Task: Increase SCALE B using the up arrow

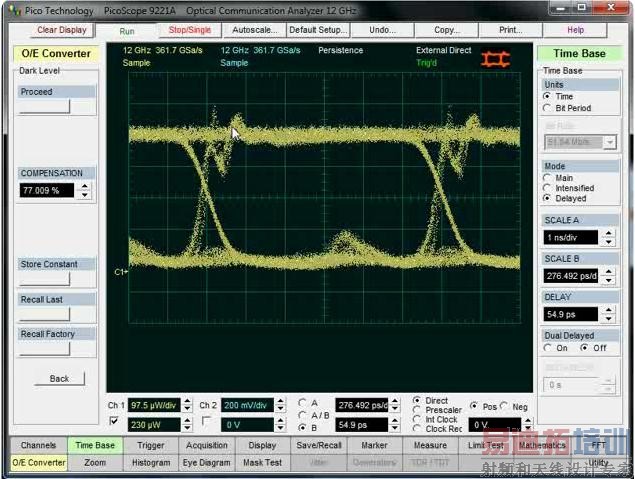Action: (x=607, y=271)
